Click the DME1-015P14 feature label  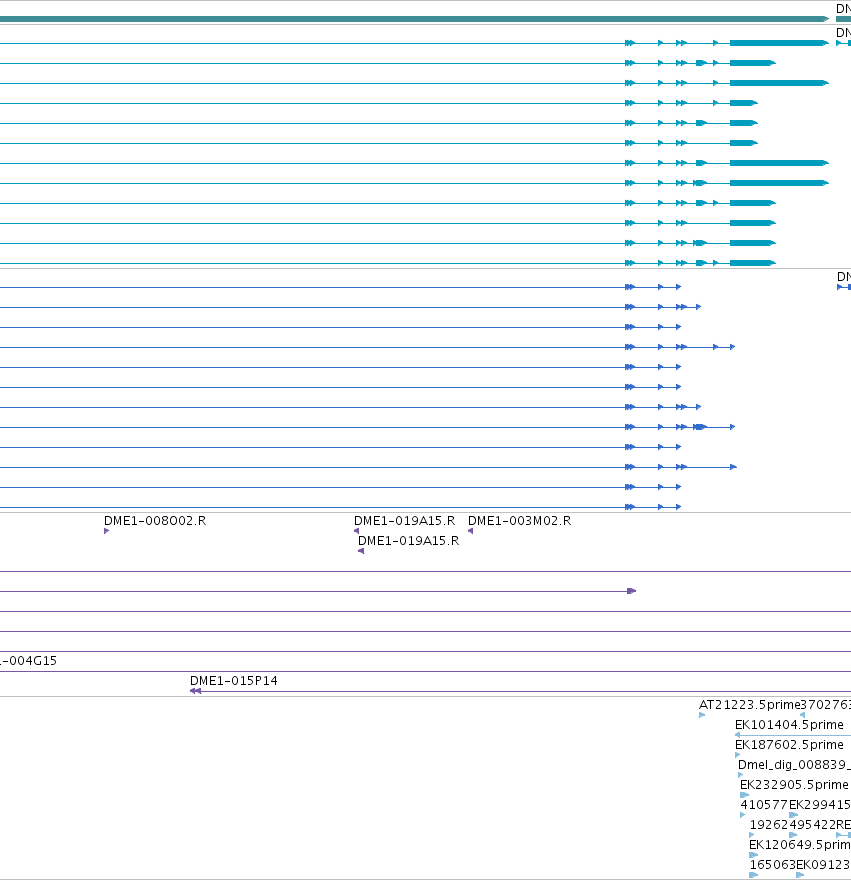(x=234, y=681)
